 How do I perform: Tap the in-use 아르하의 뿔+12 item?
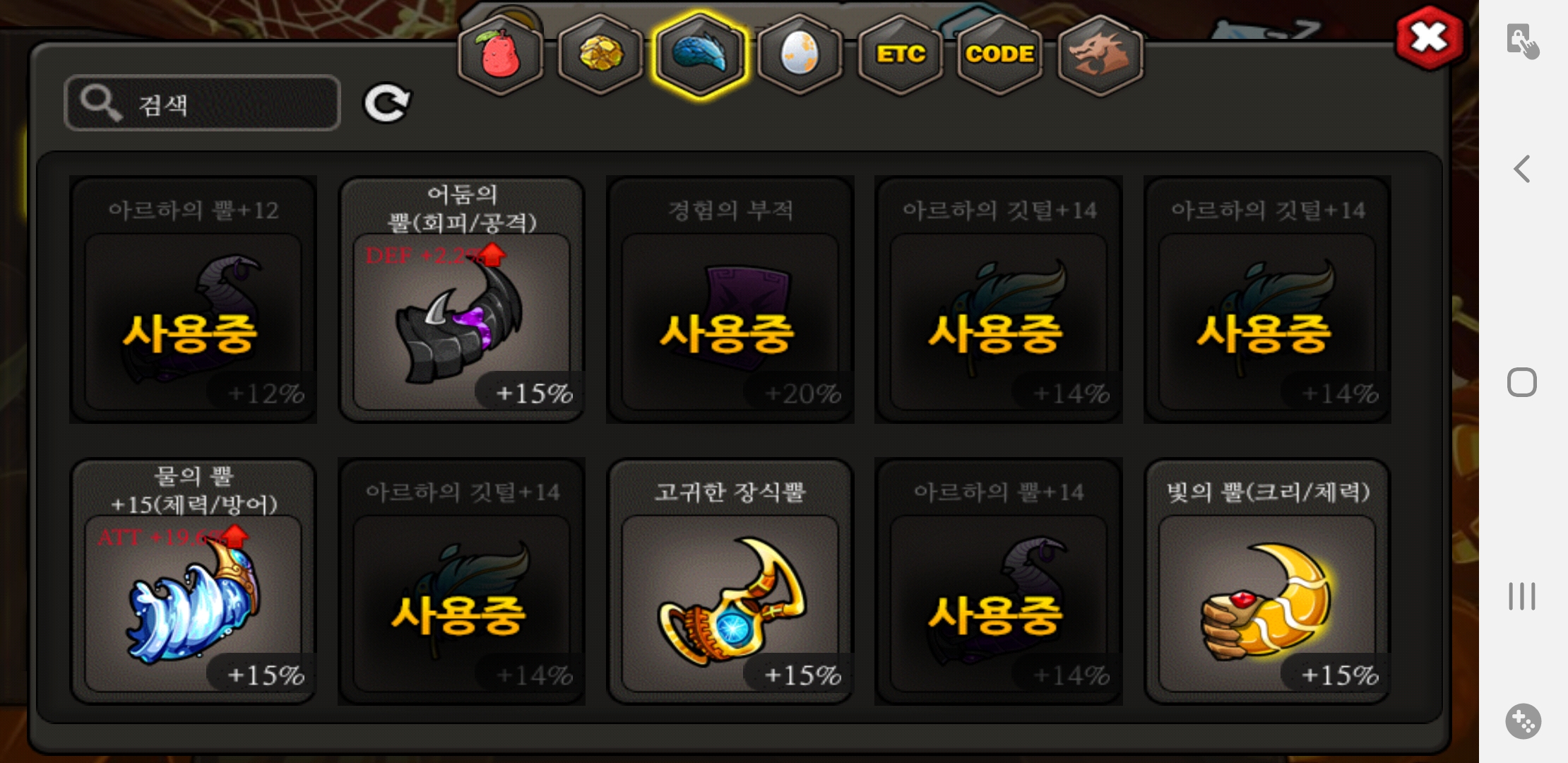(194, 300)
